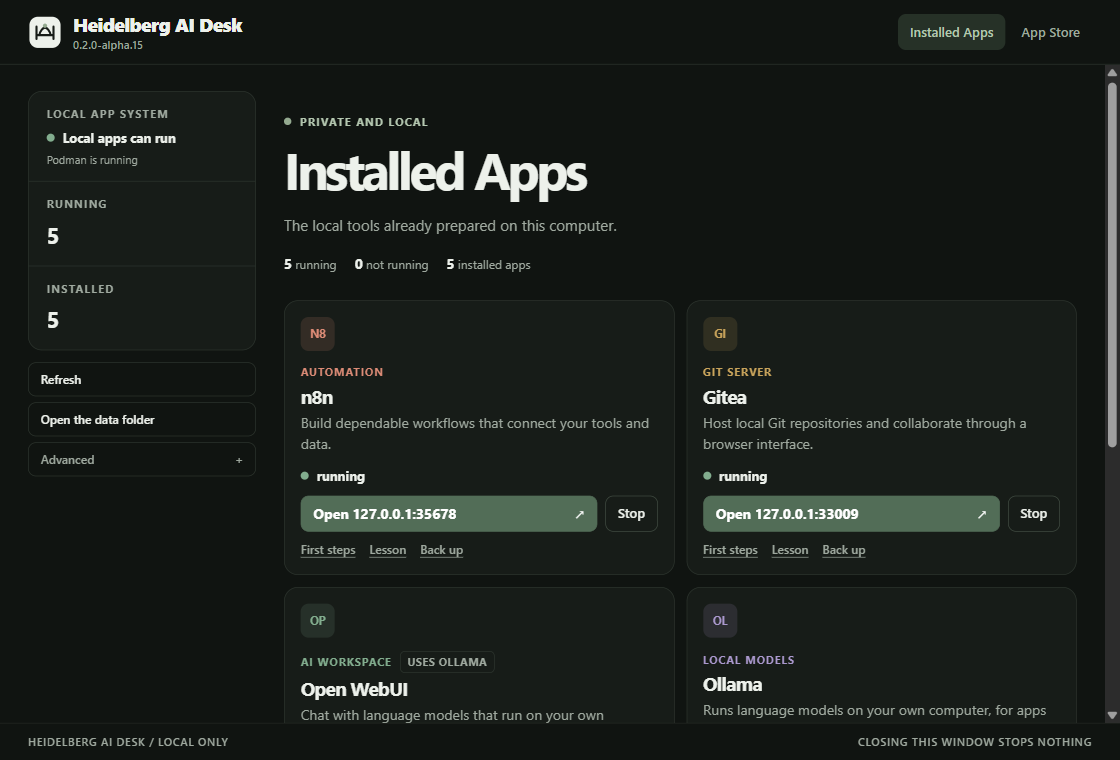1120x760 pixels.
Task: Open the App Store tab
Action: click(1050, 32)
